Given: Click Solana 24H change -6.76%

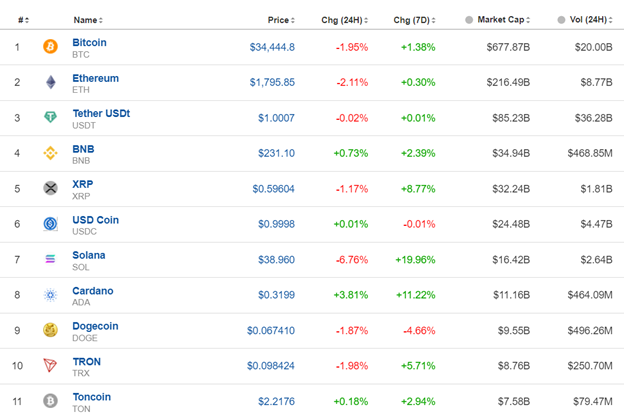Looking at the screenshot, I should 352,260.
